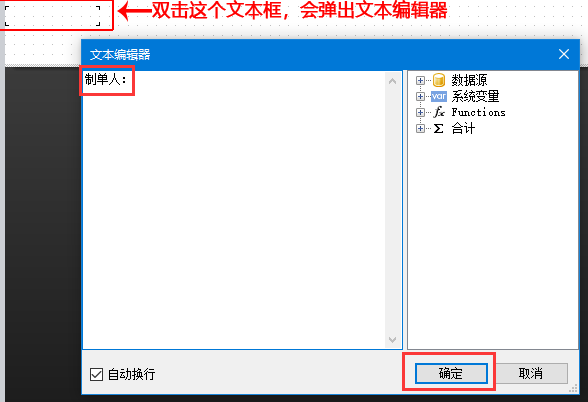
Task: Close the 文本编辑器 dialog
Action: click(564, 54)
